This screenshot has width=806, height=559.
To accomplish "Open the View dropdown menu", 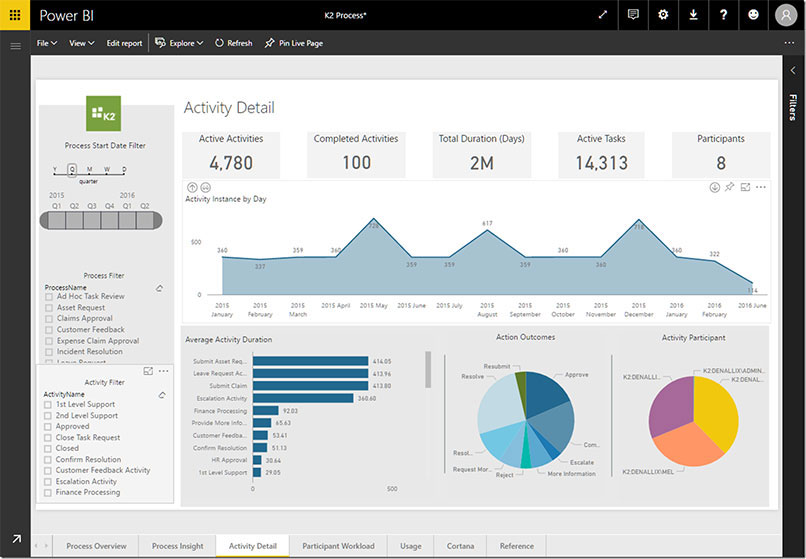I will [82, 43].
